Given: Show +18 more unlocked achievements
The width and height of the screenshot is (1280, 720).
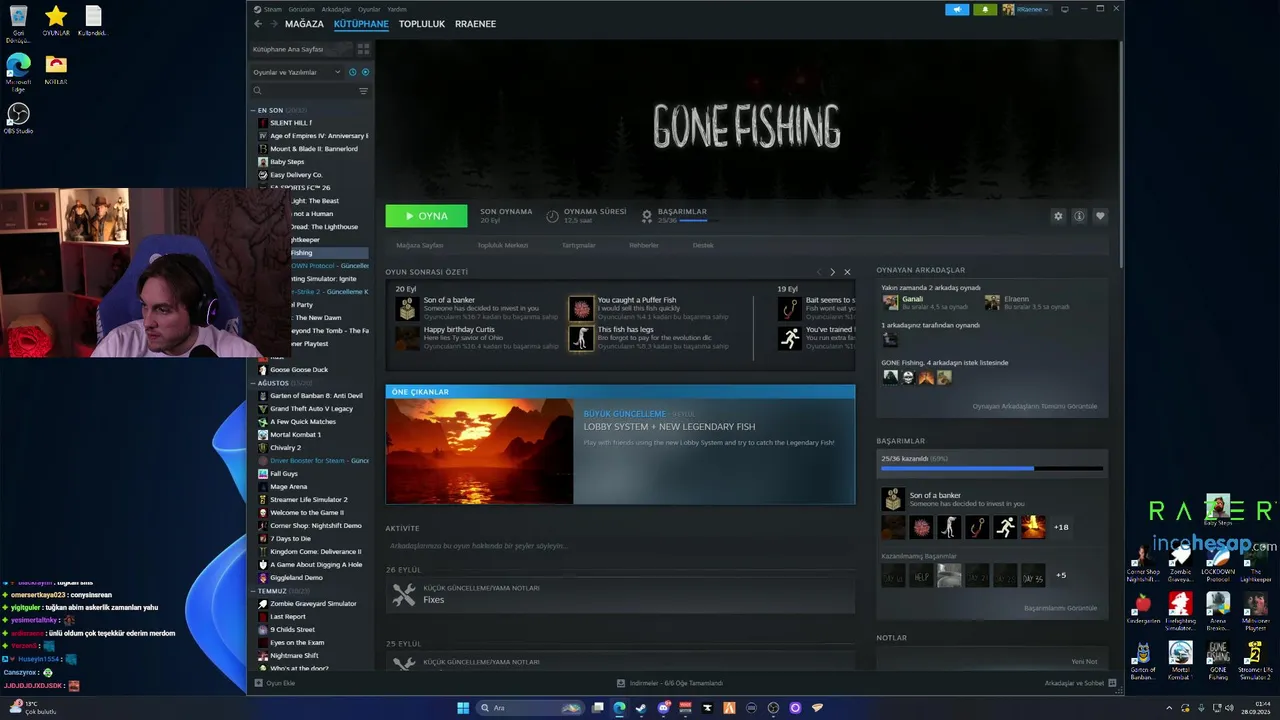Looking at the screenshot, I should [x=1061, y=527].
